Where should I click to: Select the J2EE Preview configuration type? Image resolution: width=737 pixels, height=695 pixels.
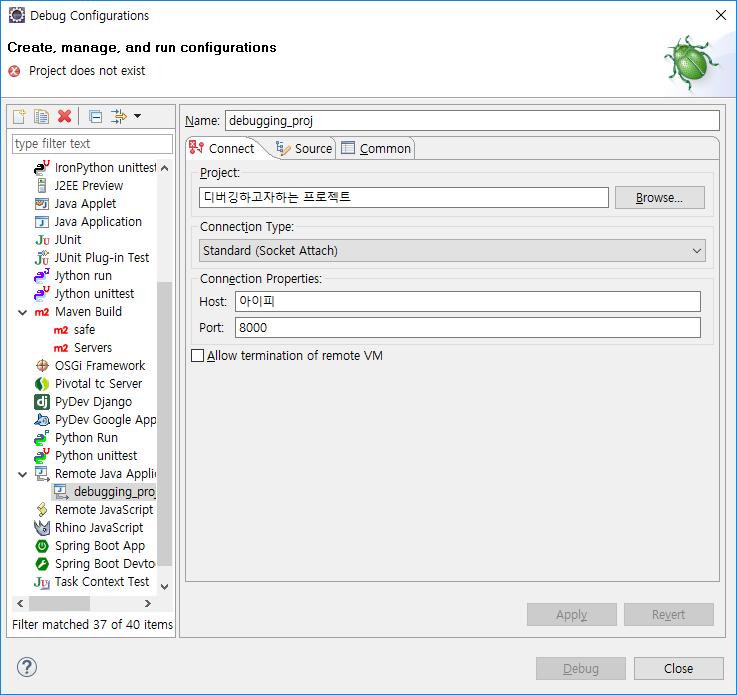tap(89, 186)
